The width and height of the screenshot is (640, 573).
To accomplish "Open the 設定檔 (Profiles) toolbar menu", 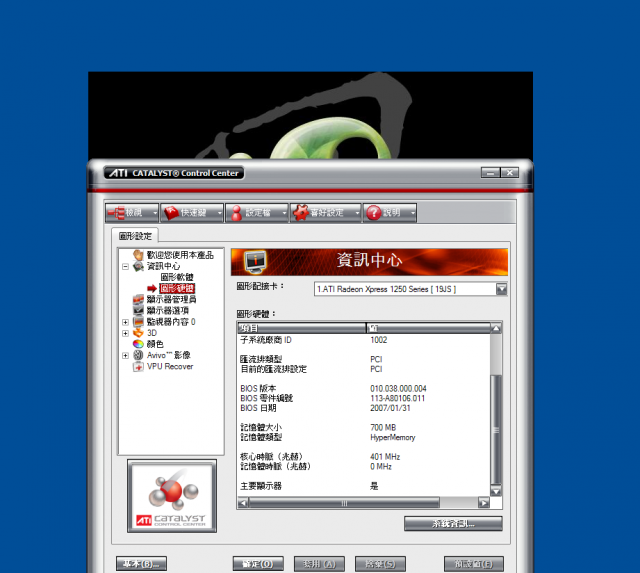I will pos(257,213).
